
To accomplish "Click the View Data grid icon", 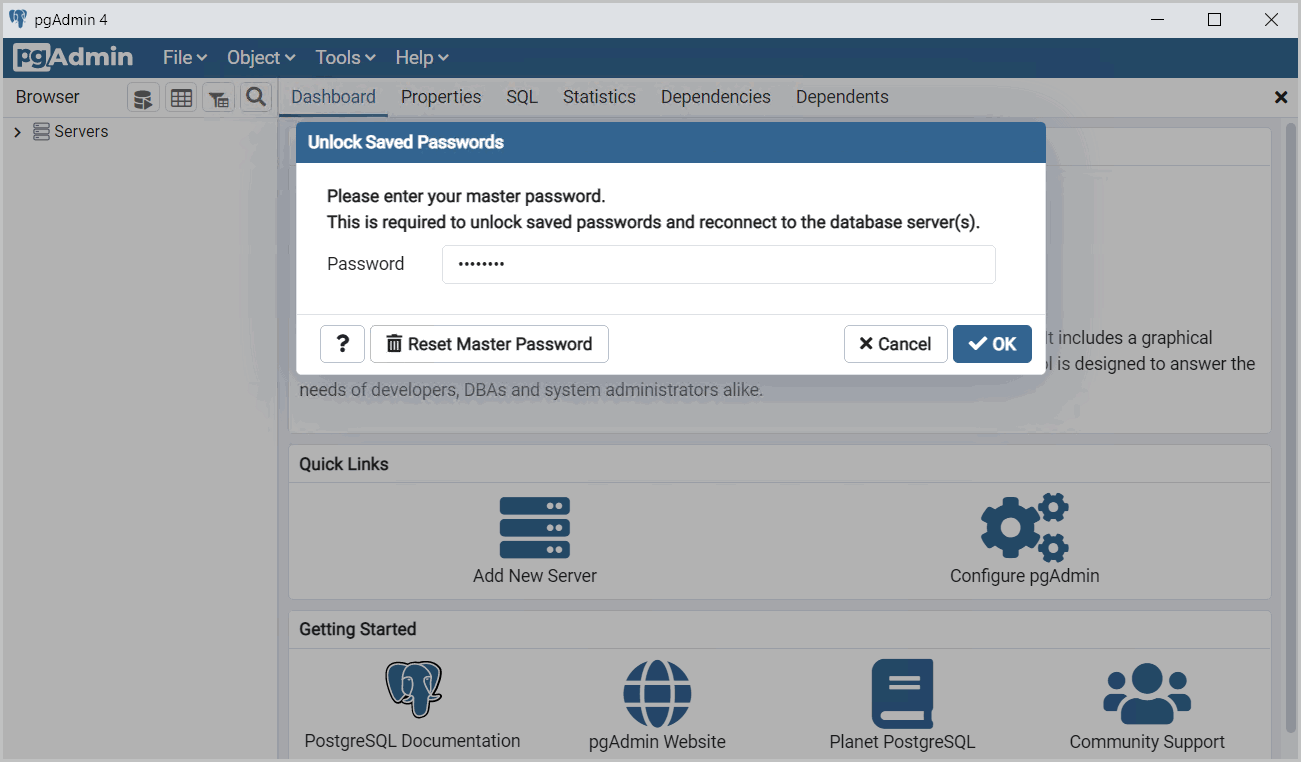I will (181, 98).
